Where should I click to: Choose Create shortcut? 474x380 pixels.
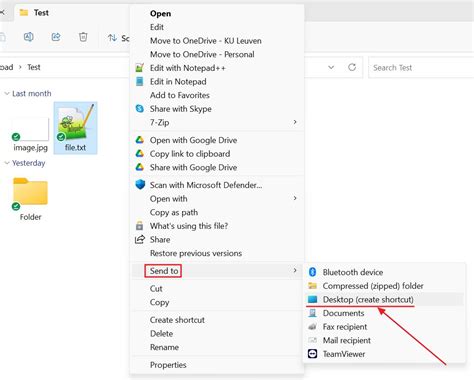click(177, 320)
